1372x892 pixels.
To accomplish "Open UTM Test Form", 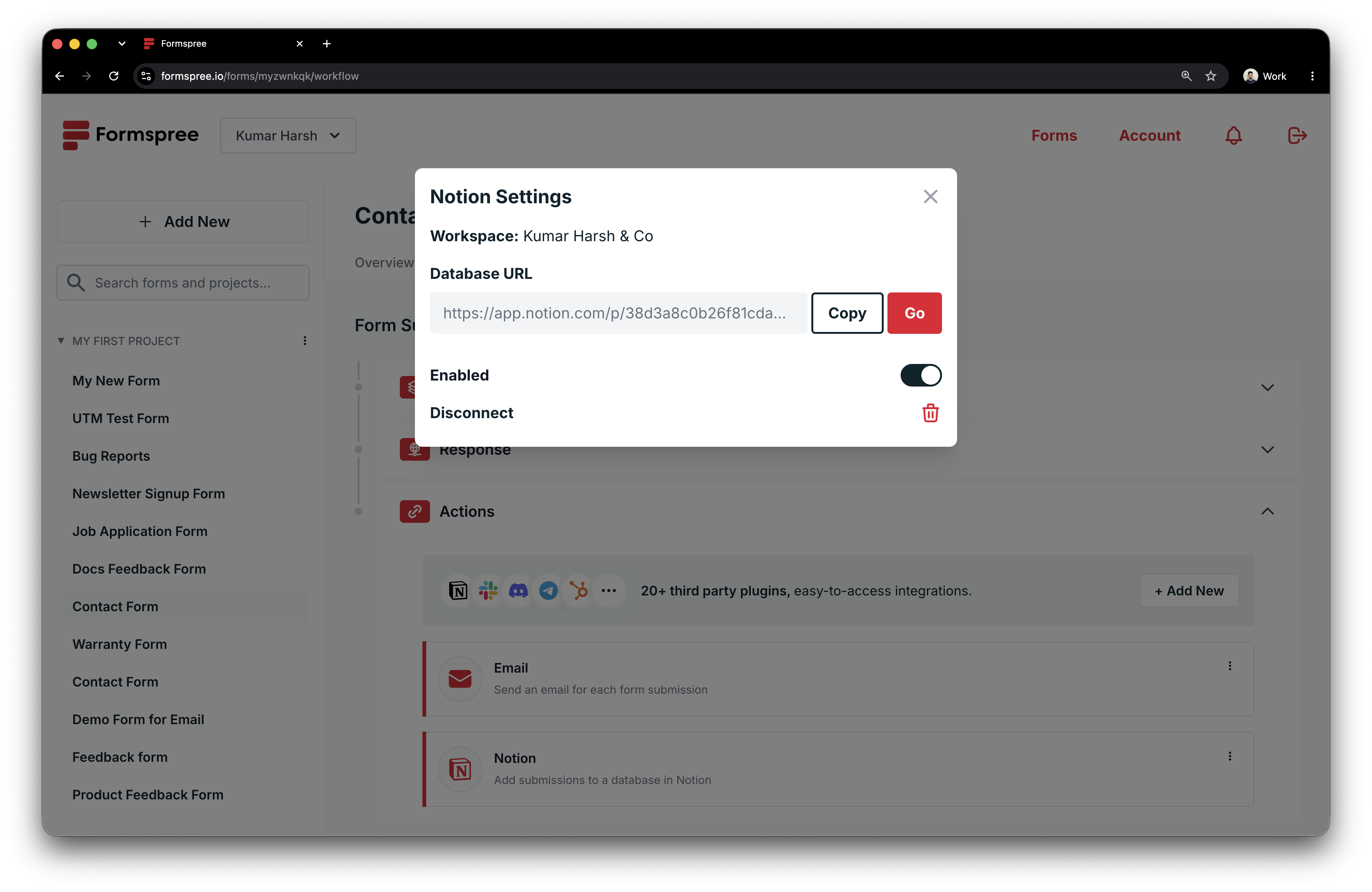I will pos(120,419).
